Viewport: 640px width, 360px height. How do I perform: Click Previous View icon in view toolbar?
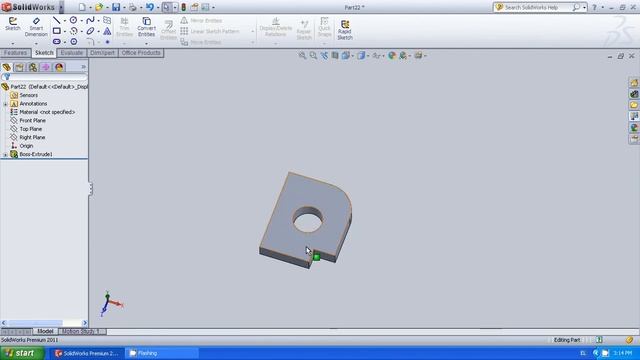tap(324, 56)
